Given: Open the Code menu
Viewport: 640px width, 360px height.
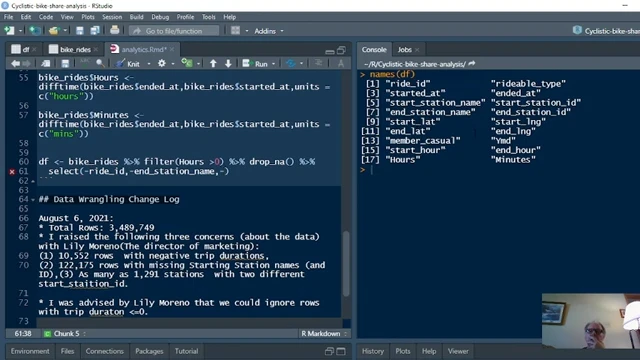Looking at the screenshot, I should (x=46, y=17).
